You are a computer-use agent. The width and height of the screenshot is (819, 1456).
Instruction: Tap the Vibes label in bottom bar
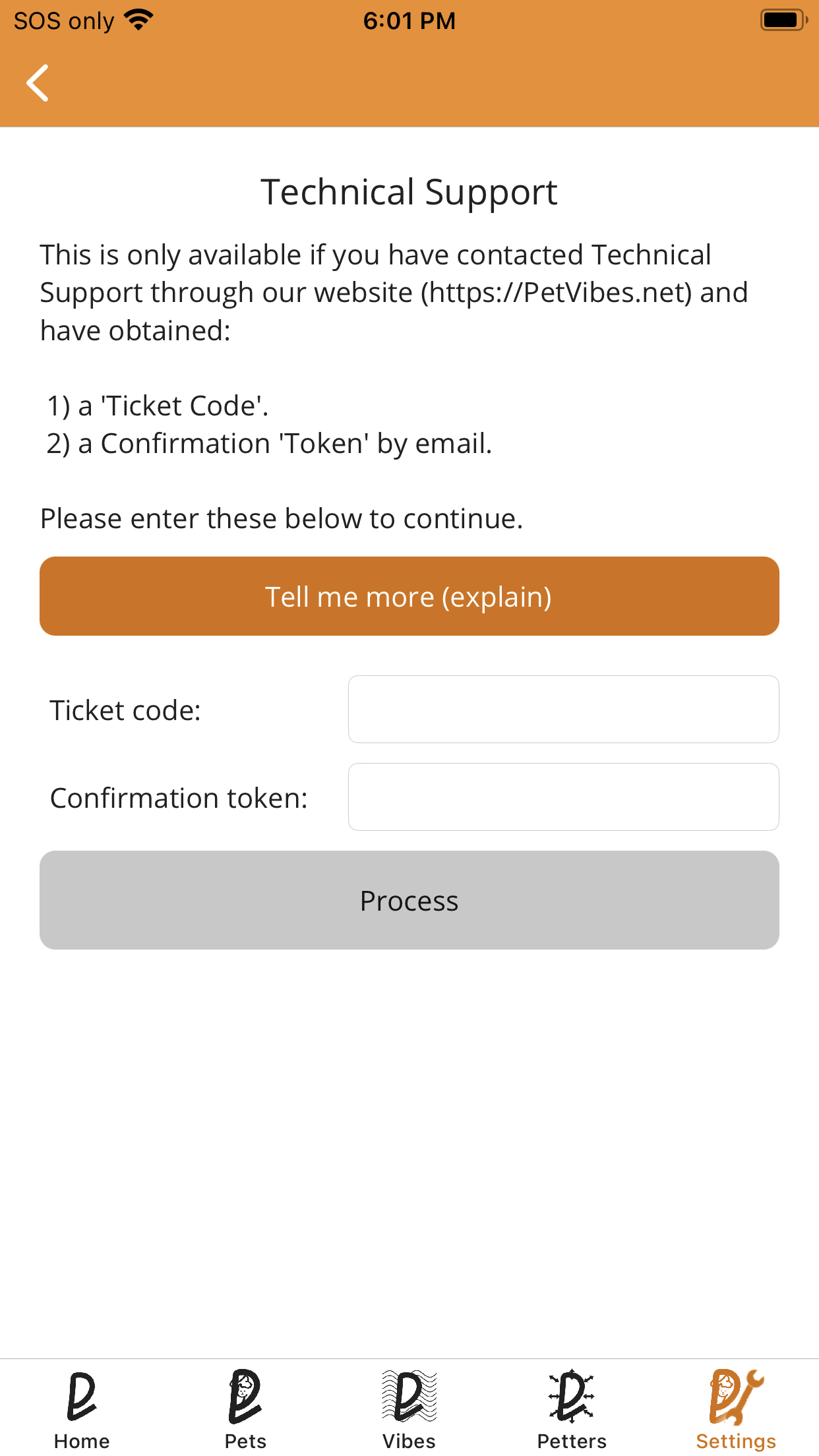[409, 1441]
